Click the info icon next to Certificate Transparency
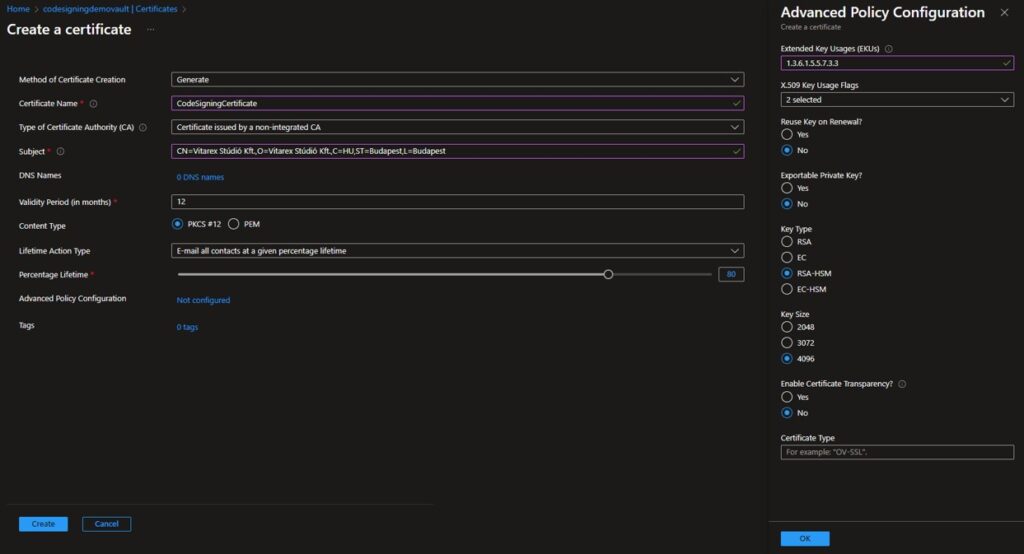1024x554 pixels. point(903,384)
